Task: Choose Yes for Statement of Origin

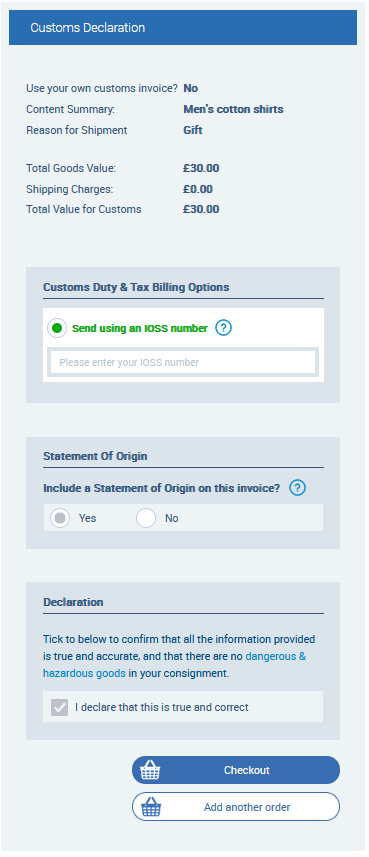Action: tap(60, 518)
